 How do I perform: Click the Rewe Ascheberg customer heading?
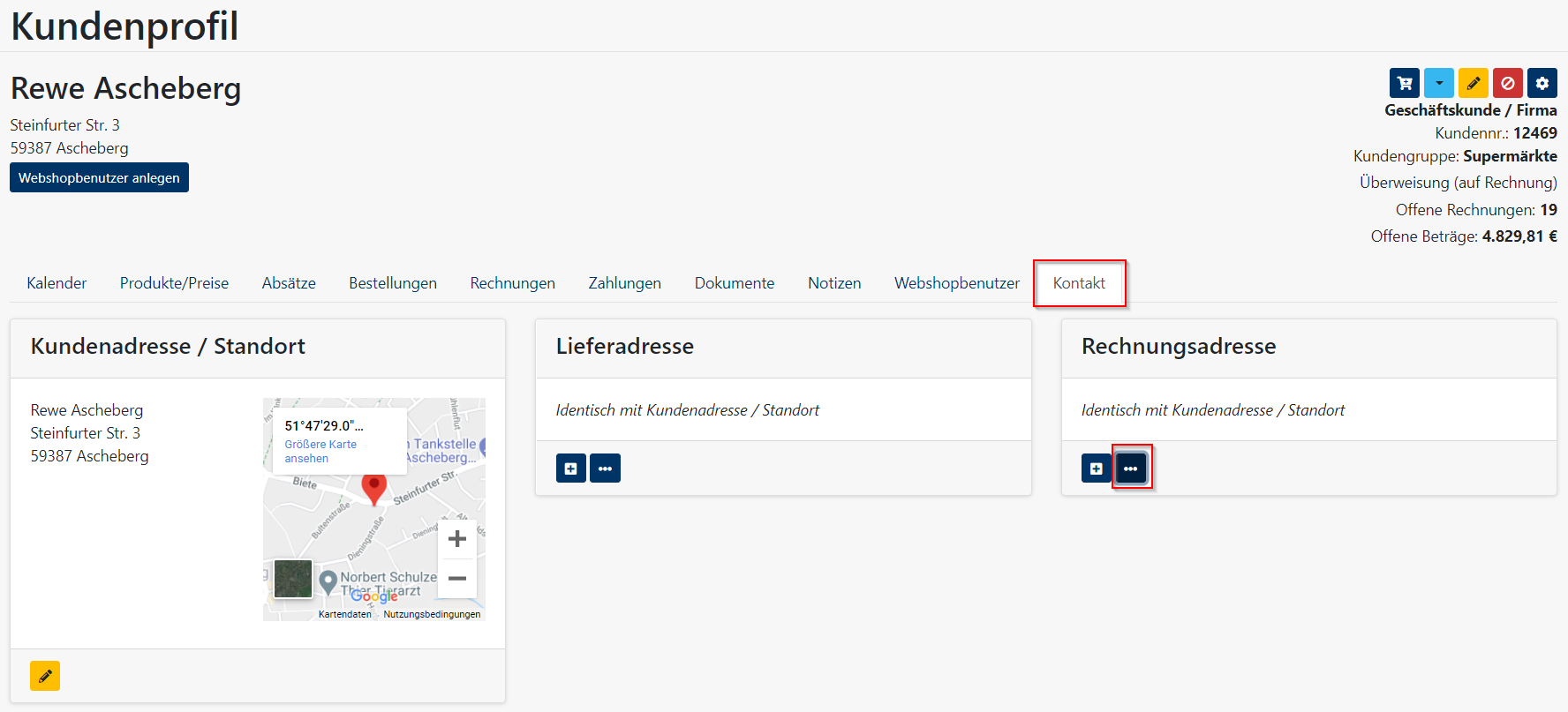[125, 88]
